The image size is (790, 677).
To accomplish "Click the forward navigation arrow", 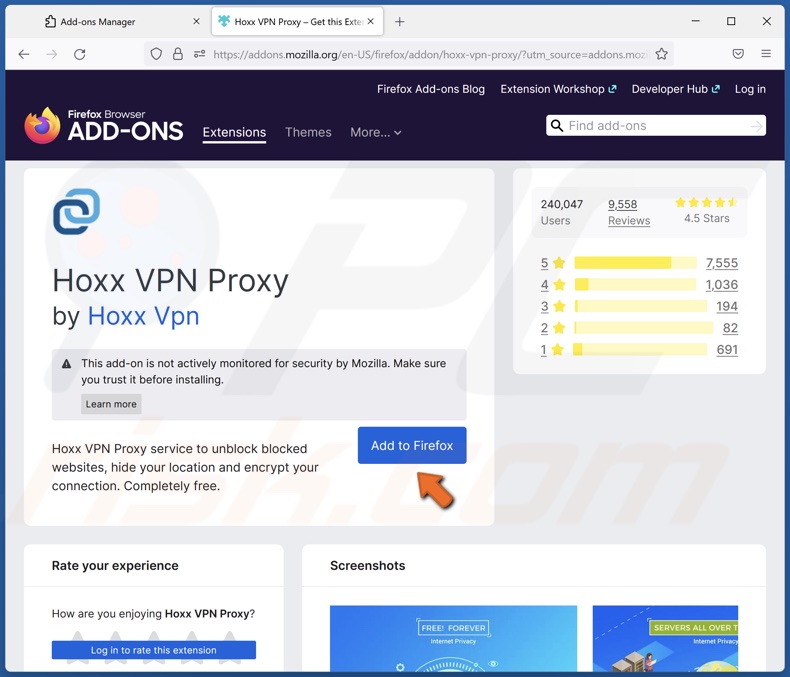I will coord(51,54).
